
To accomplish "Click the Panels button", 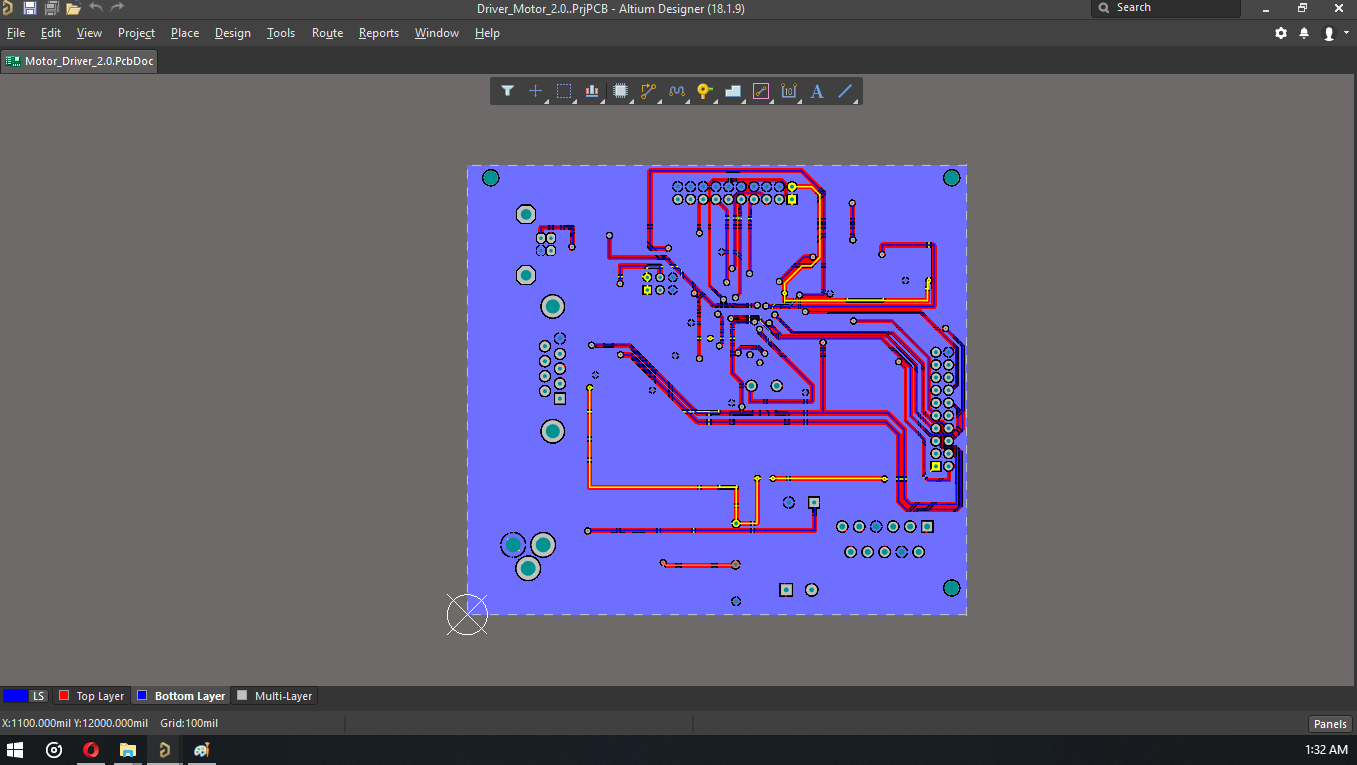I will [x=1330, y=724].
